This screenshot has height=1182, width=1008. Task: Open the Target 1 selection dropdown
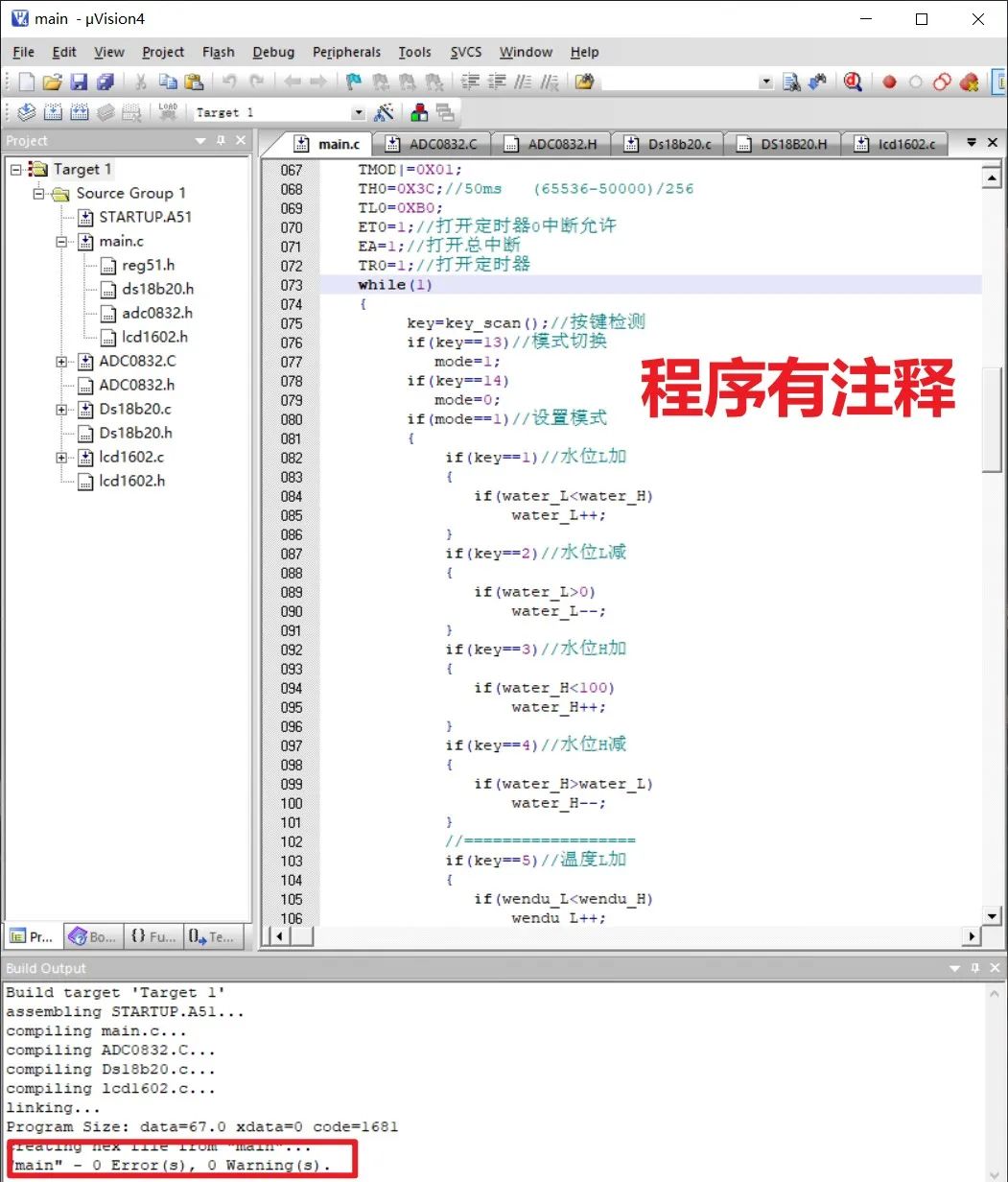(x=357, y=112)
